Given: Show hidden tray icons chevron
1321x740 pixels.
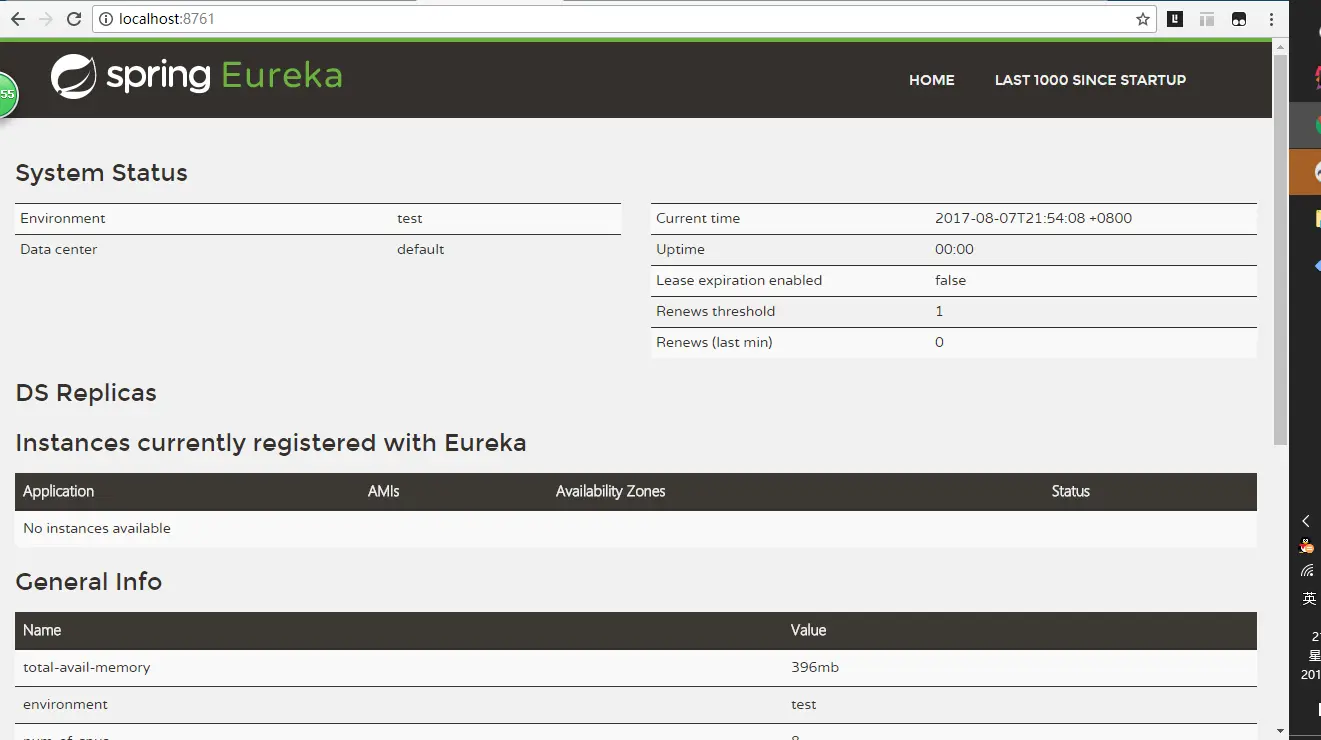Looking at the screenshot, I should tap(1306, 521).
